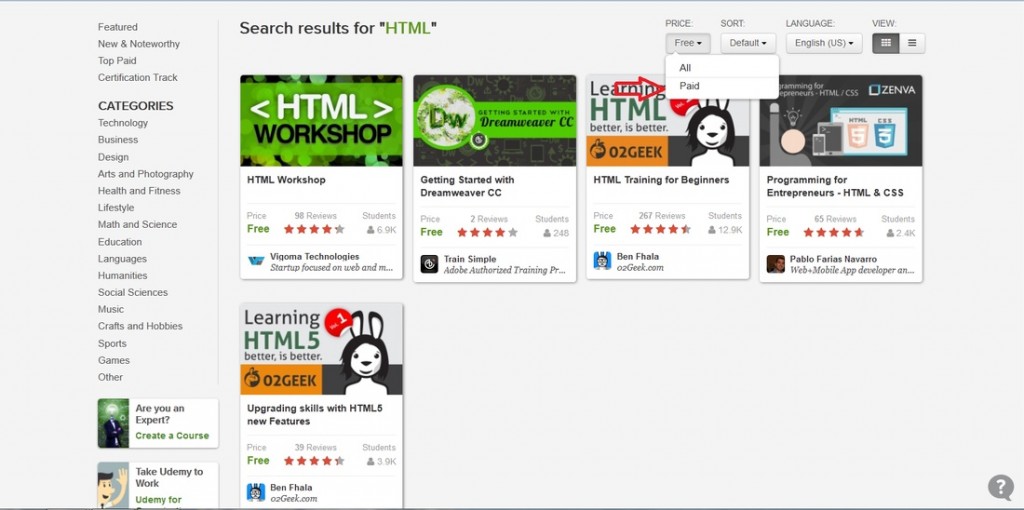The height and width of the screenshot is (510, 1024).
Task: Open the Sort dropdown showing Default
Action: (x=748, y=43)
